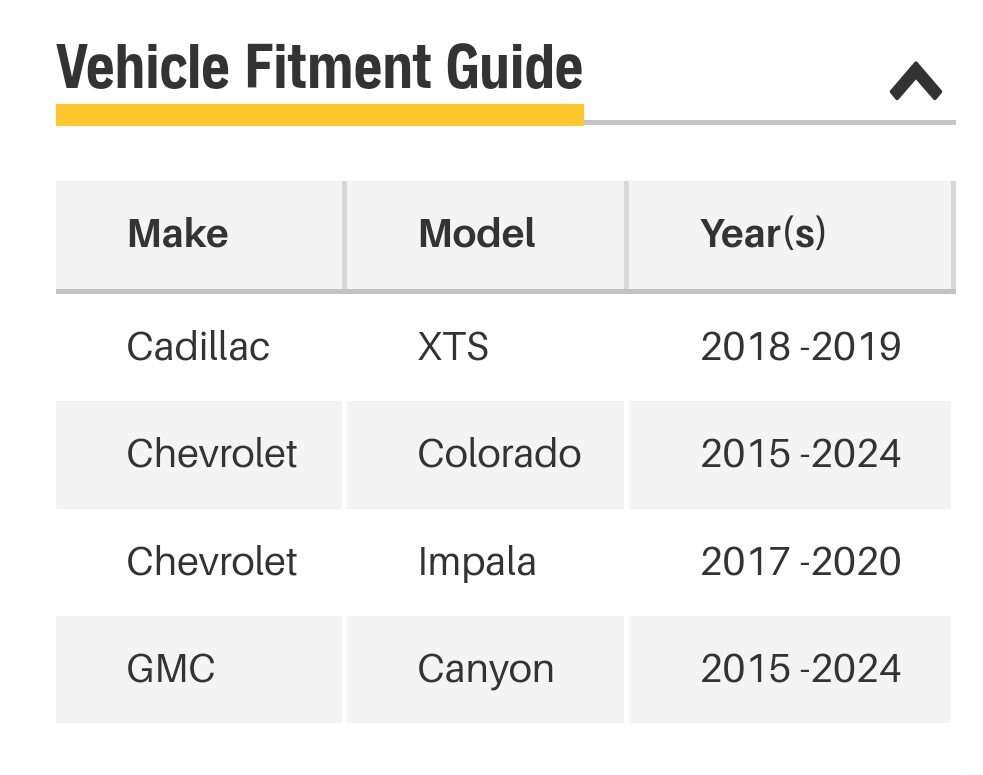
Task: Click the 2018-2019 year range
Action: [x=800, y=347]
